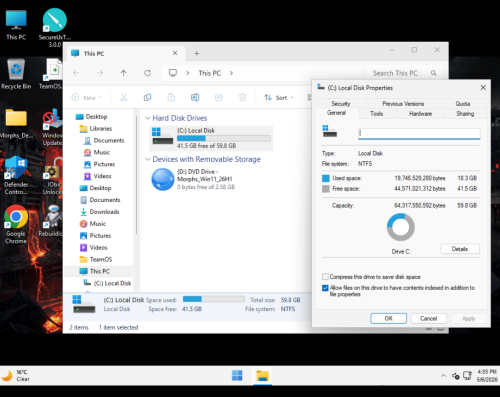Screen dimensions: 500x397
Task: Select the General tab in Properties
Action: tap(336, 113)
